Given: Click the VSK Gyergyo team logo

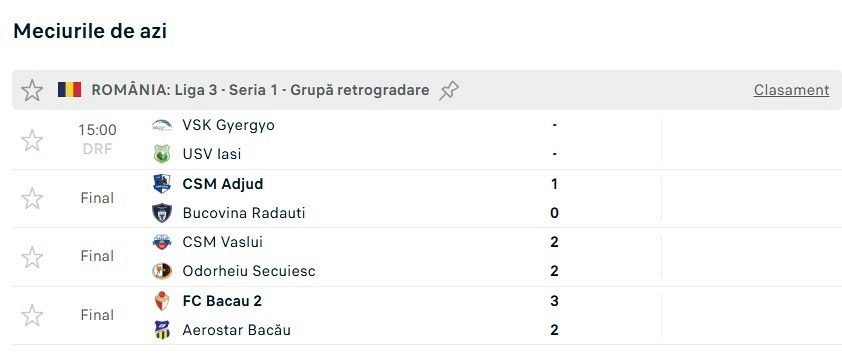Looking at the screenshot, I should click(x=162, y=125).
